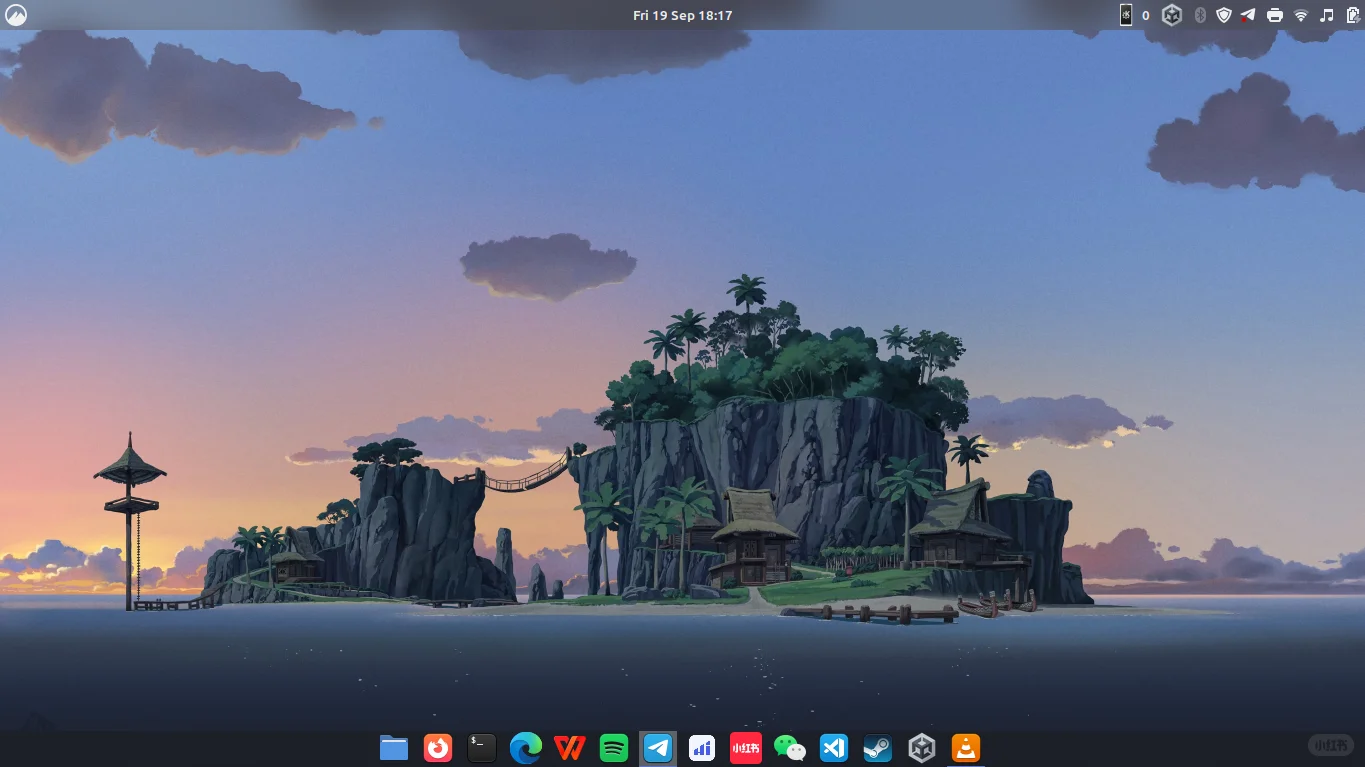1365x767 pixels.
Task: Launch Steam from the dock
Action: [x=877, y=747]
